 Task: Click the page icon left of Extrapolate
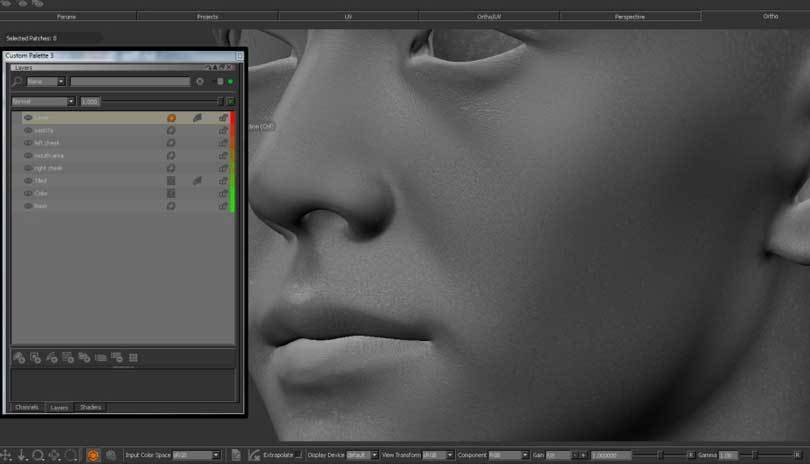pos(236,455)
